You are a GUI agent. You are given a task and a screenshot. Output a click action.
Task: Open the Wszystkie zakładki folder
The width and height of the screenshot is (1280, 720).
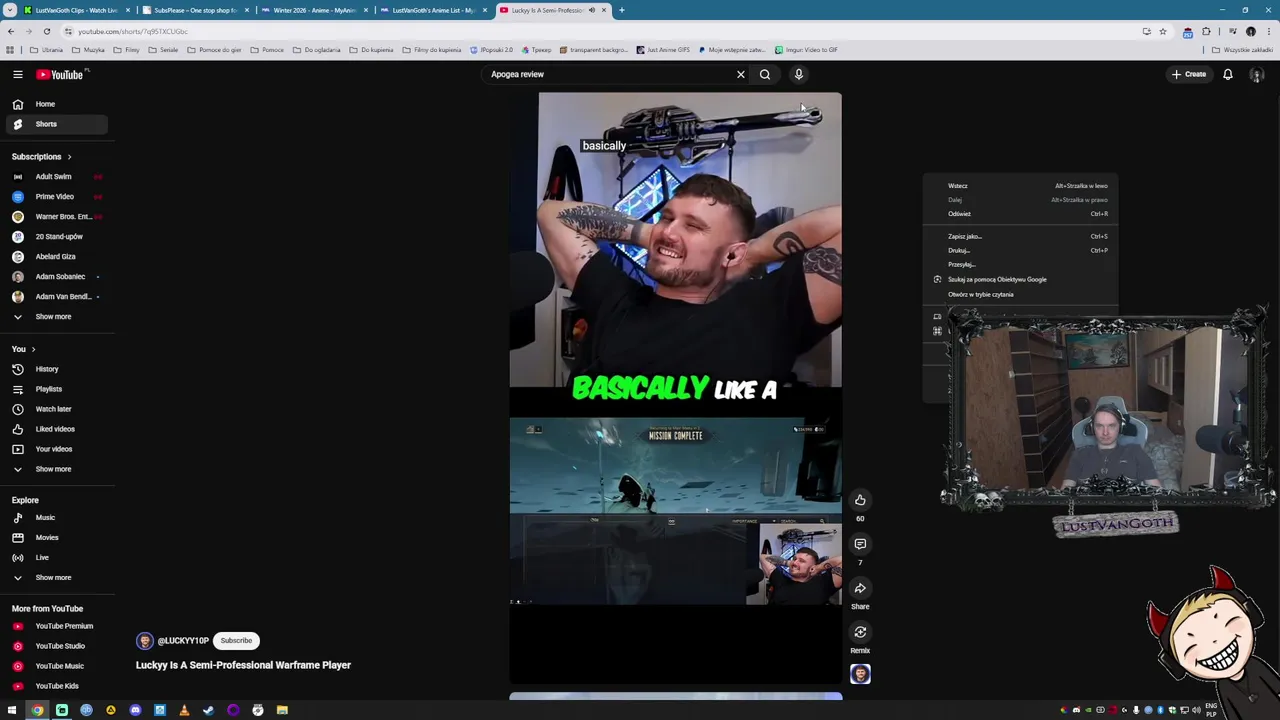tap(1243, 50)
